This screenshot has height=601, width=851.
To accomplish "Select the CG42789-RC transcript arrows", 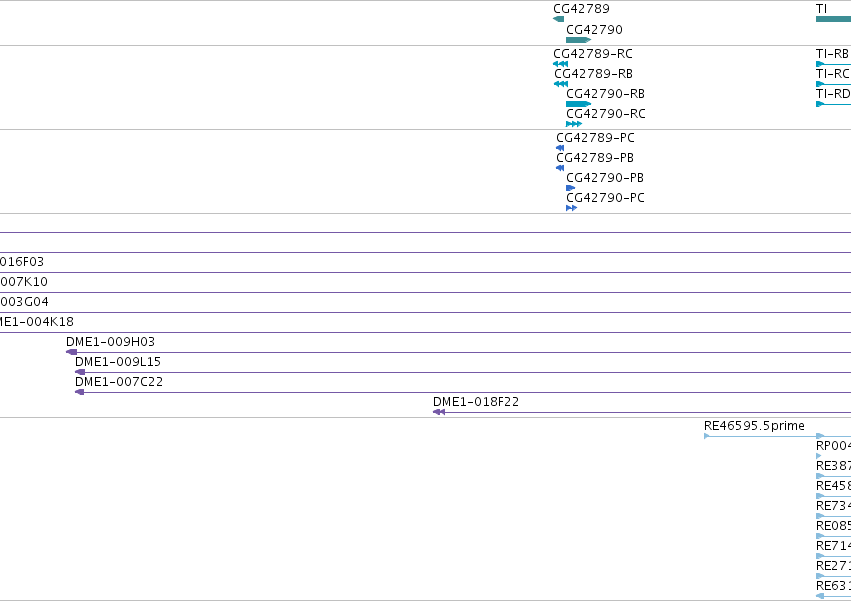I will click(x=561, y=64).
